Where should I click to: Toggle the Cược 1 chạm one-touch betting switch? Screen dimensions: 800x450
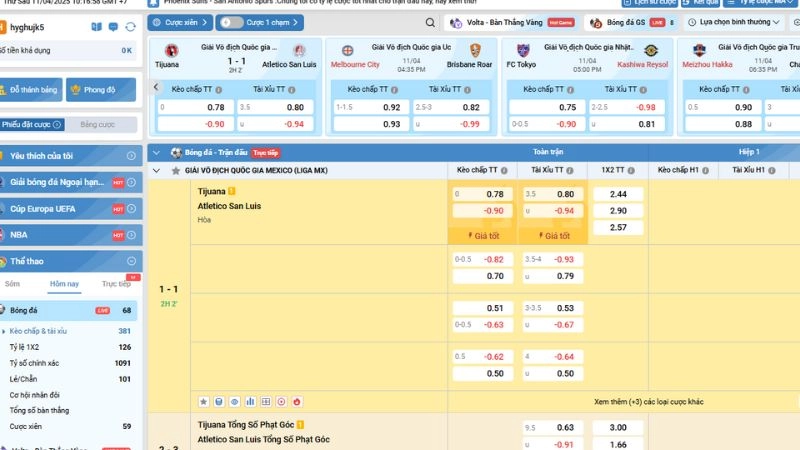(231, 22)
